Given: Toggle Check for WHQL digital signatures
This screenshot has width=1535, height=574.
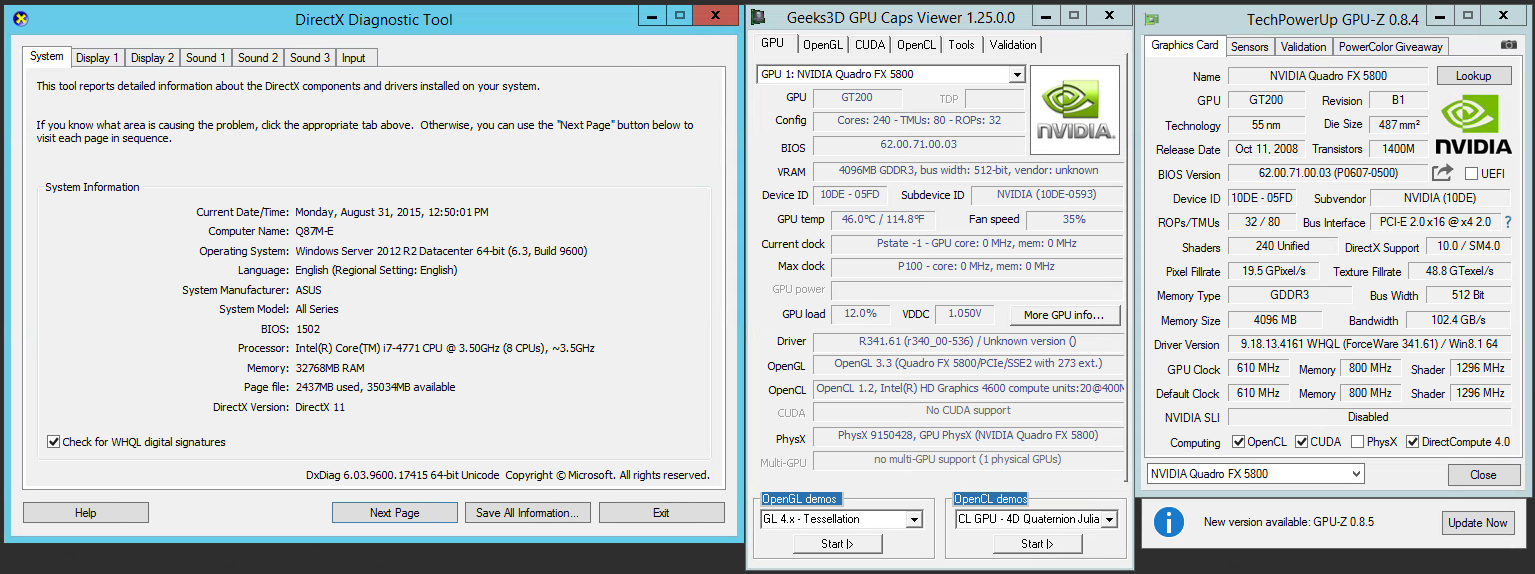Looking at the screenshot, I should pos(54,442).
